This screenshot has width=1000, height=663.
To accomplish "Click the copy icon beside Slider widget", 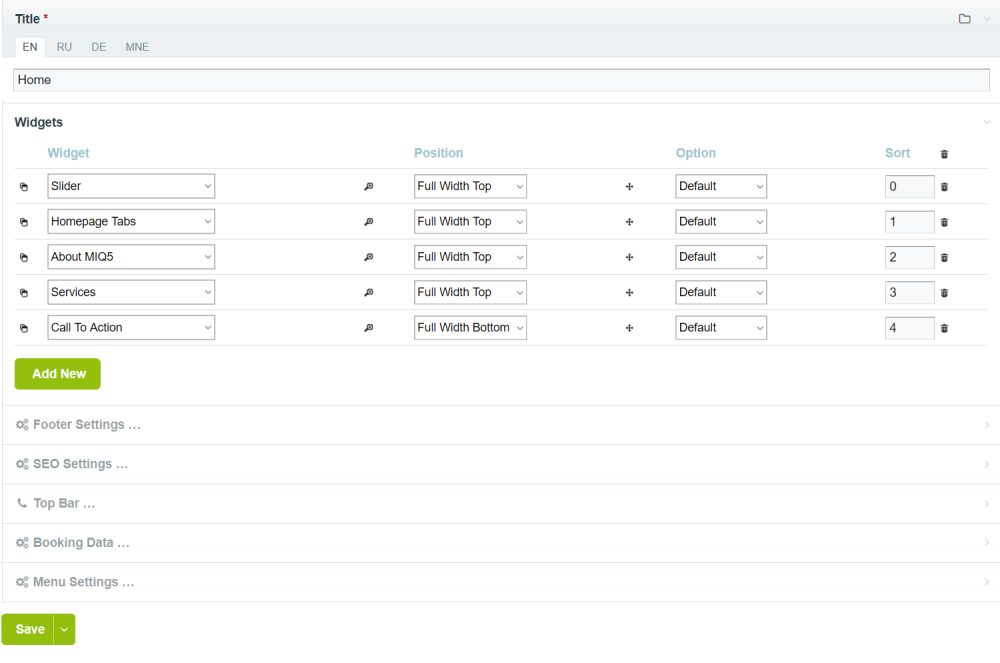I will [24, 187].
